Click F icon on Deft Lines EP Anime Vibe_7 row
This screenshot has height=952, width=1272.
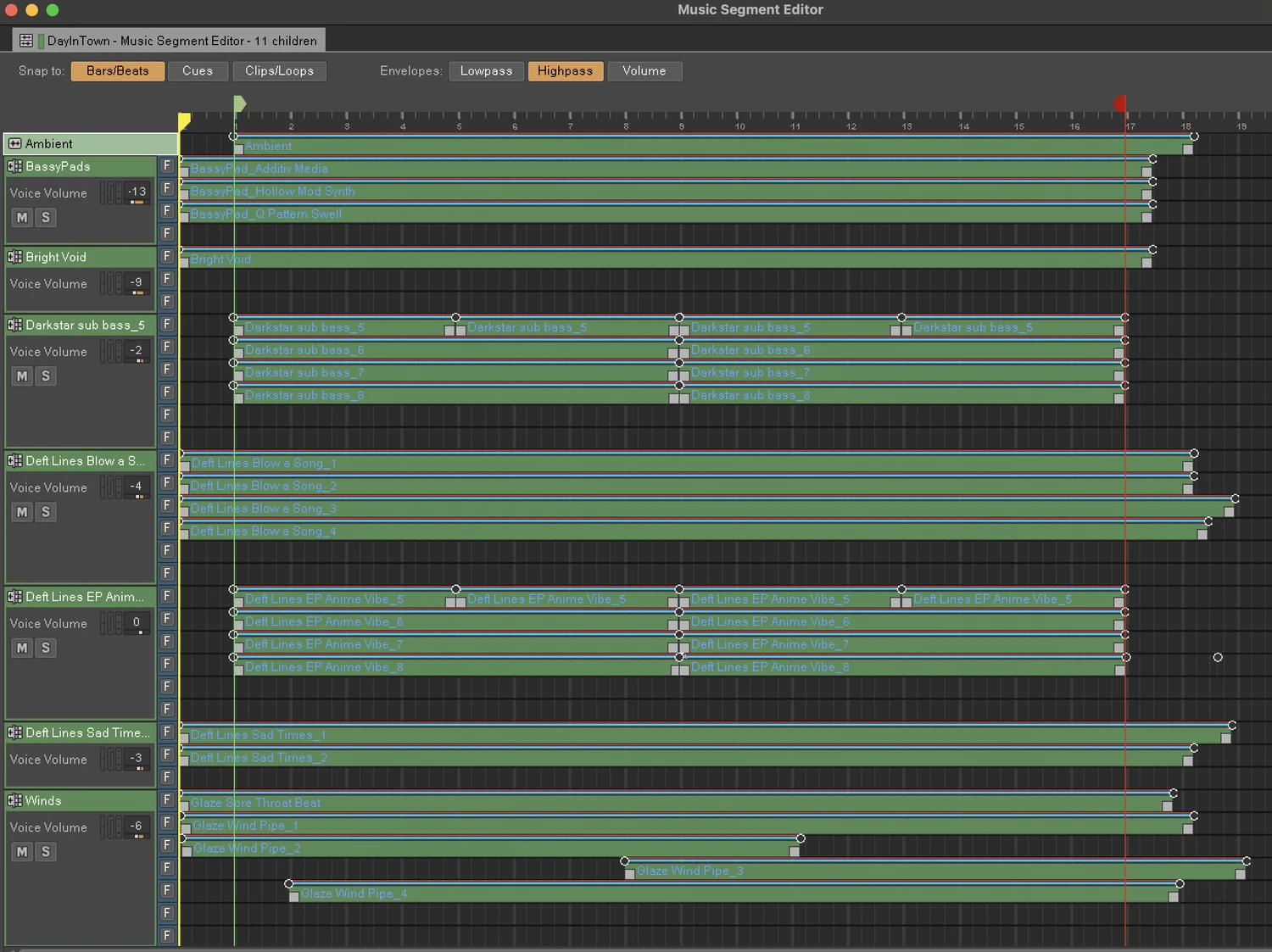tap(167, 641)
